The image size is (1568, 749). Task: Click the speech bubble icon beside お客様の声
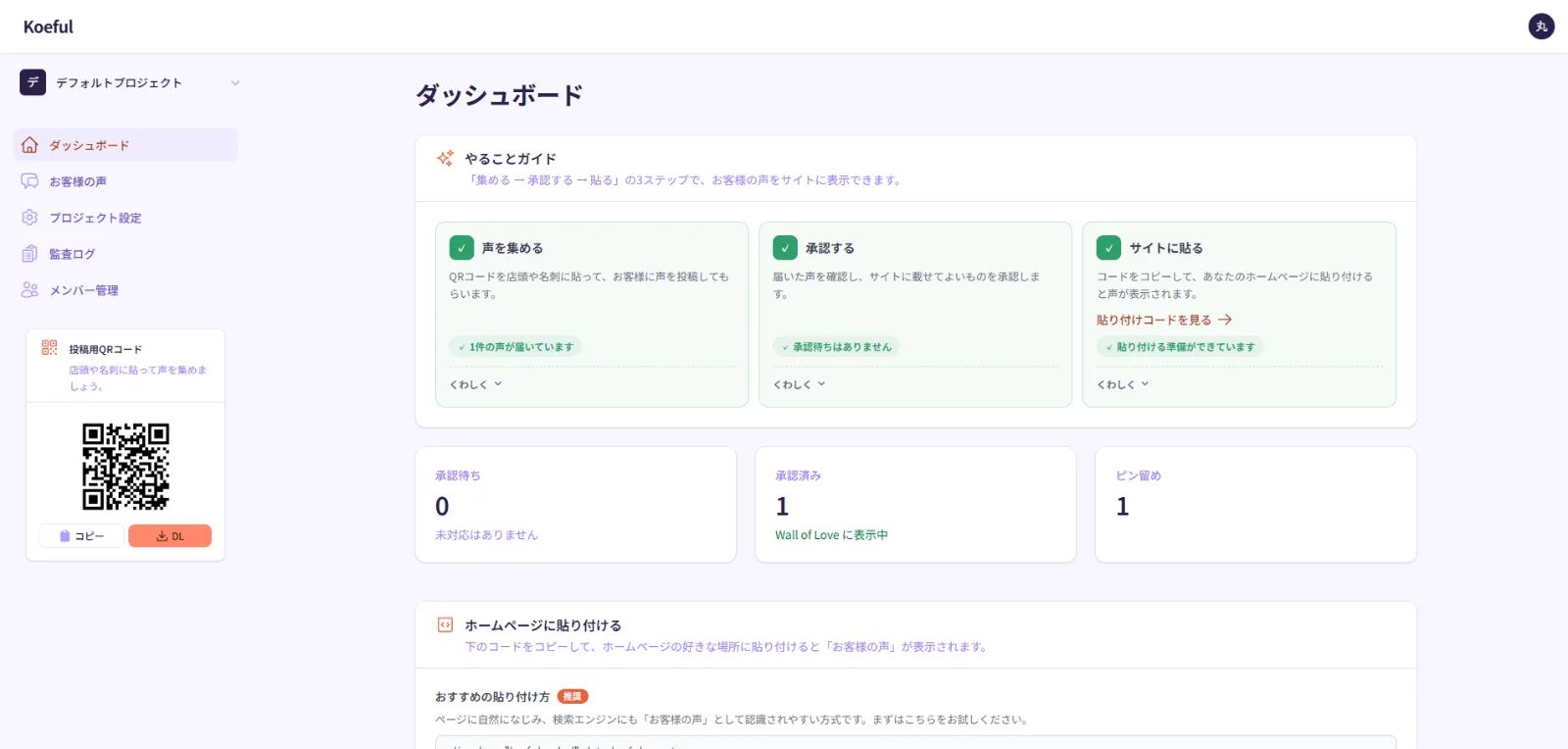[x=29, y=181]
